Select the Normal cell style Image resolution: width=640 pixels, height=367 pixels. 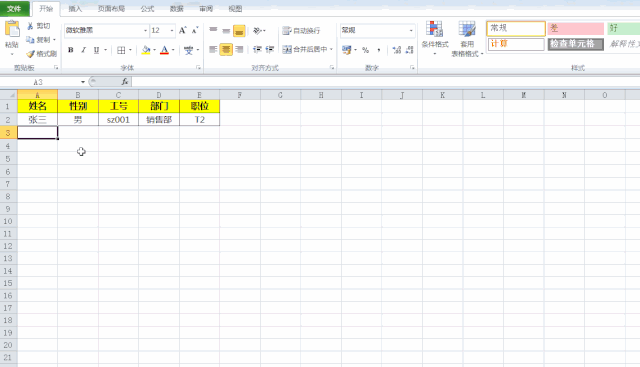pyautogui.click(x=516, y=29)
